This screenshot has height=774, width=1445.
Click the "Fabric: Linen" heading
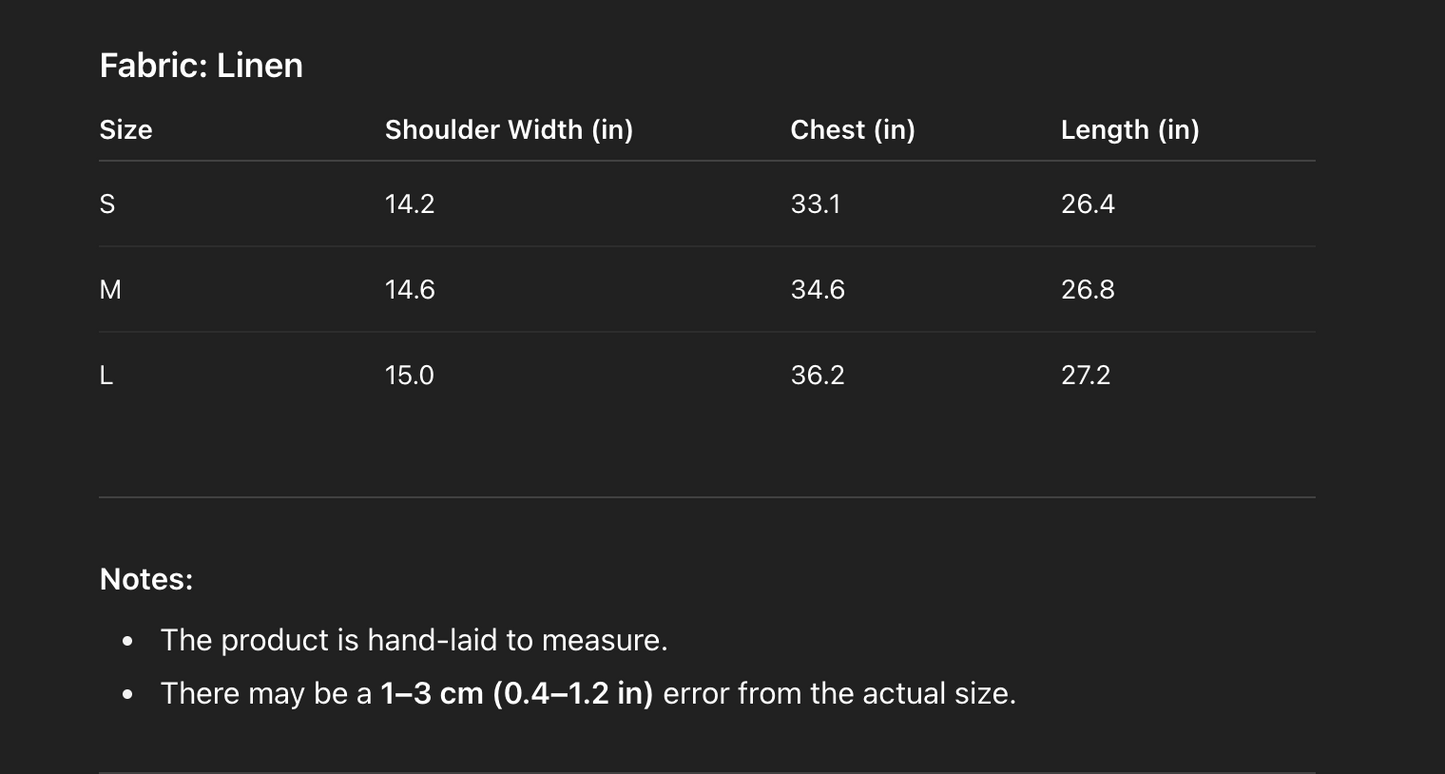[201, 66]
